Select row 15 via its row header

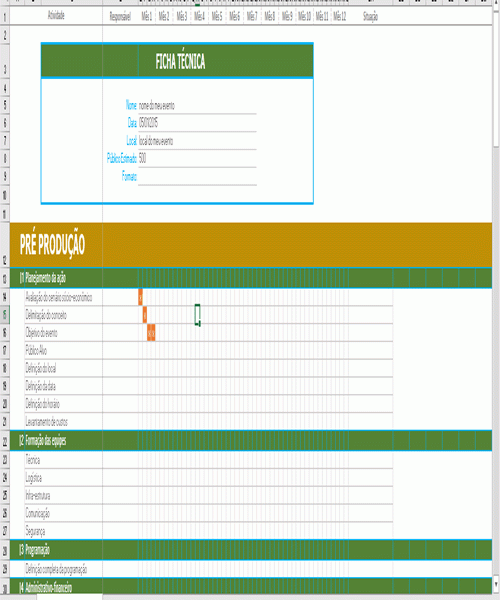click(x=5, y=315)
